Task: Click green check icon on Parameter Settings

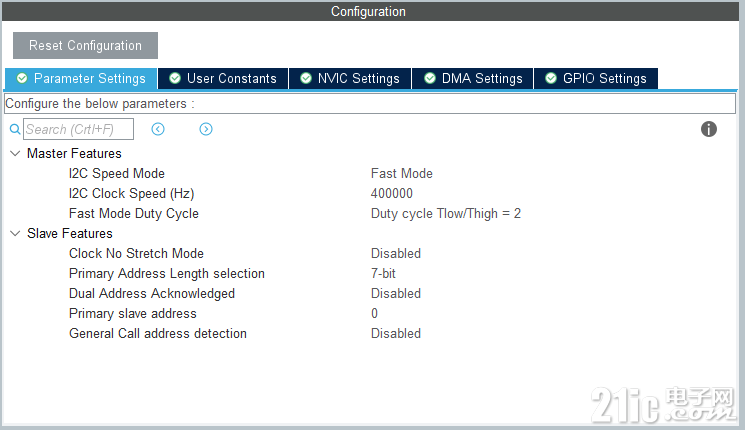Action: click(22, 78)
